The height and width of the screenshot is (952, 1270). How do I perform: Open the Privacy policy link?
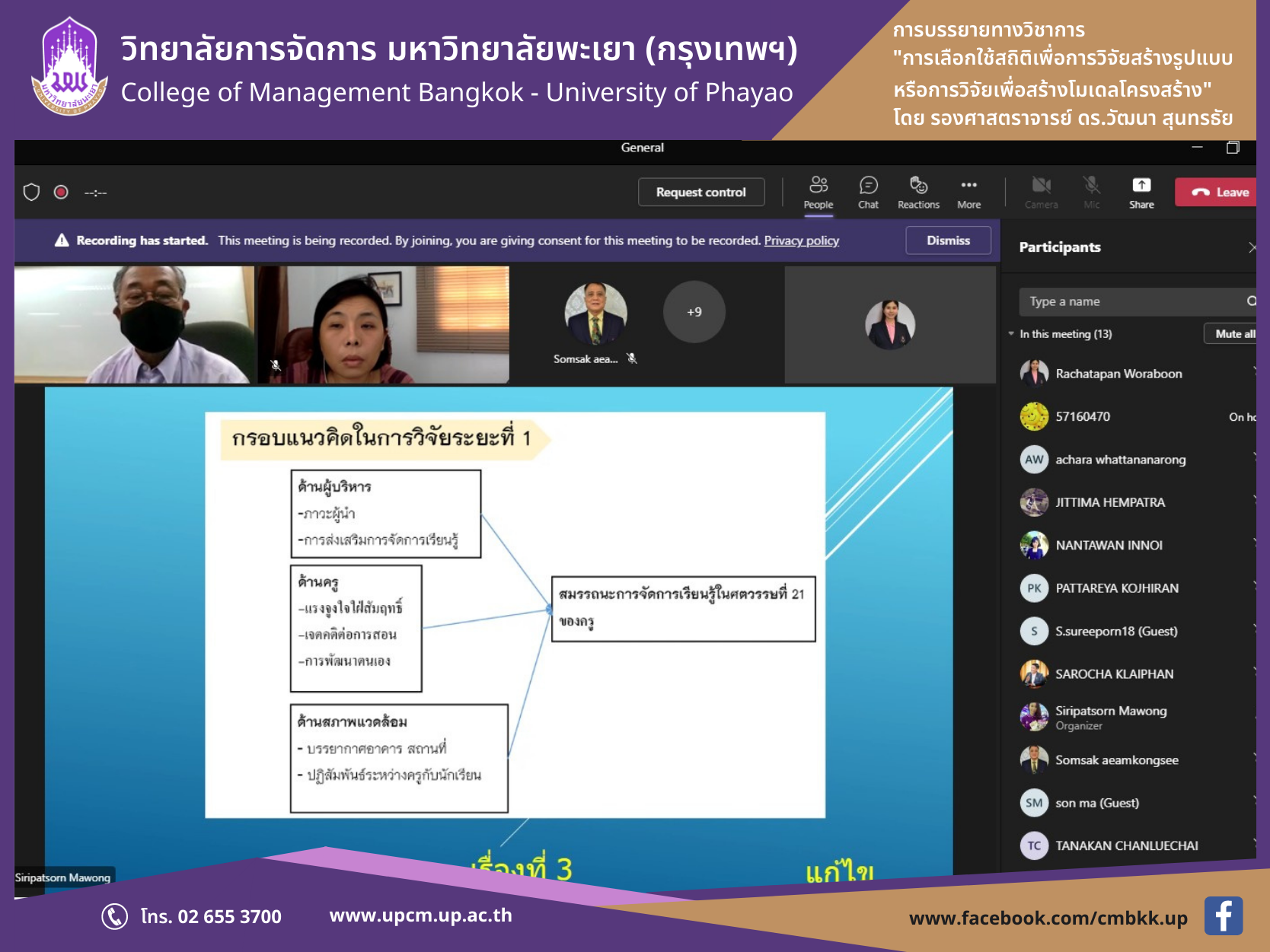801,240
